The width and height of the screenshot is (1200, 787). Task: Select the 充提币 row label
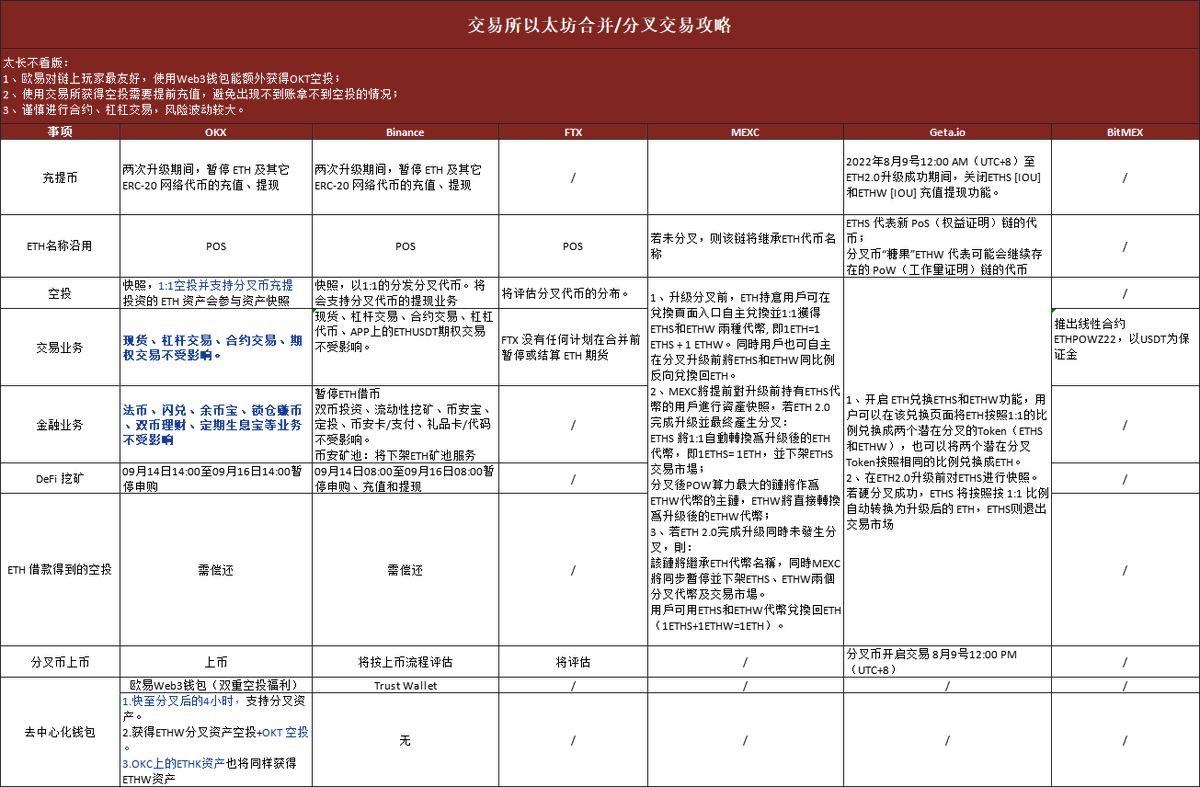pyautogui.click(x=60, y=177)
